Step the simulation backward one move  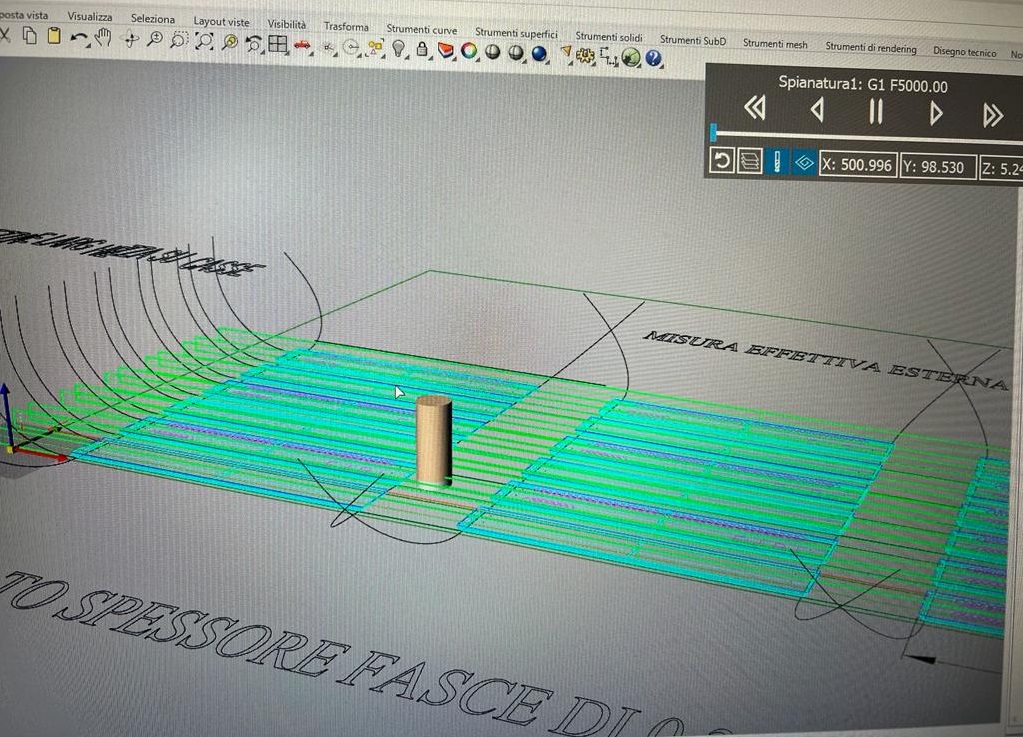click(817, 110)
